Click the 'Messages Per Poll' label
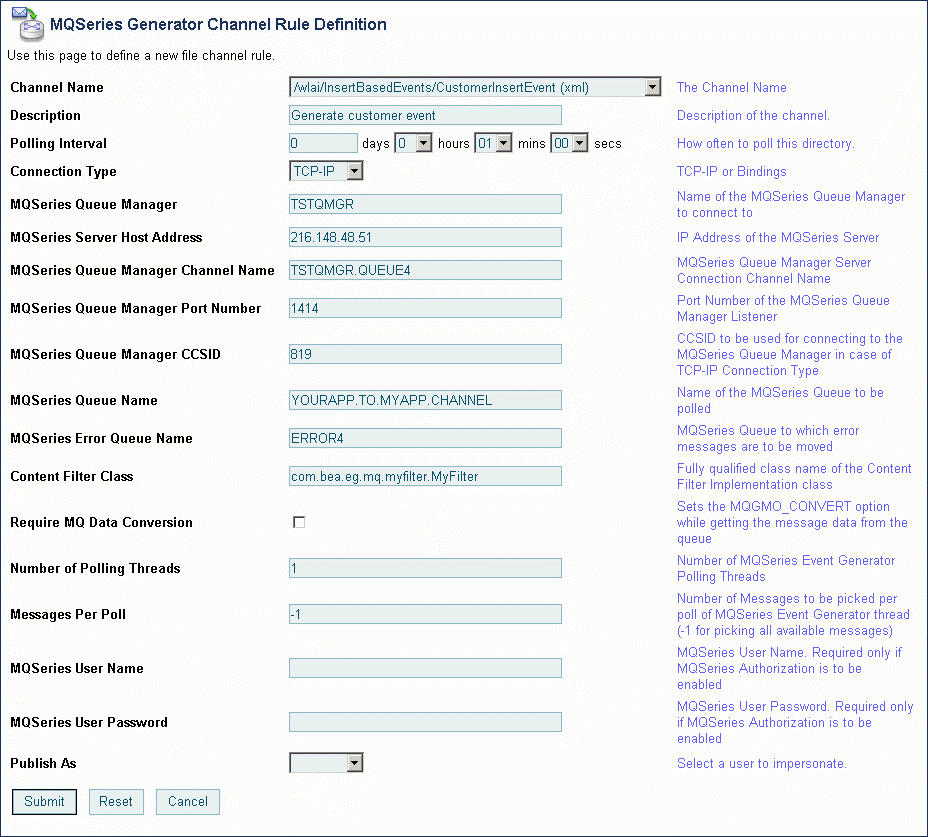The height and width of the screenshot is (837, 928). (68, 614)
